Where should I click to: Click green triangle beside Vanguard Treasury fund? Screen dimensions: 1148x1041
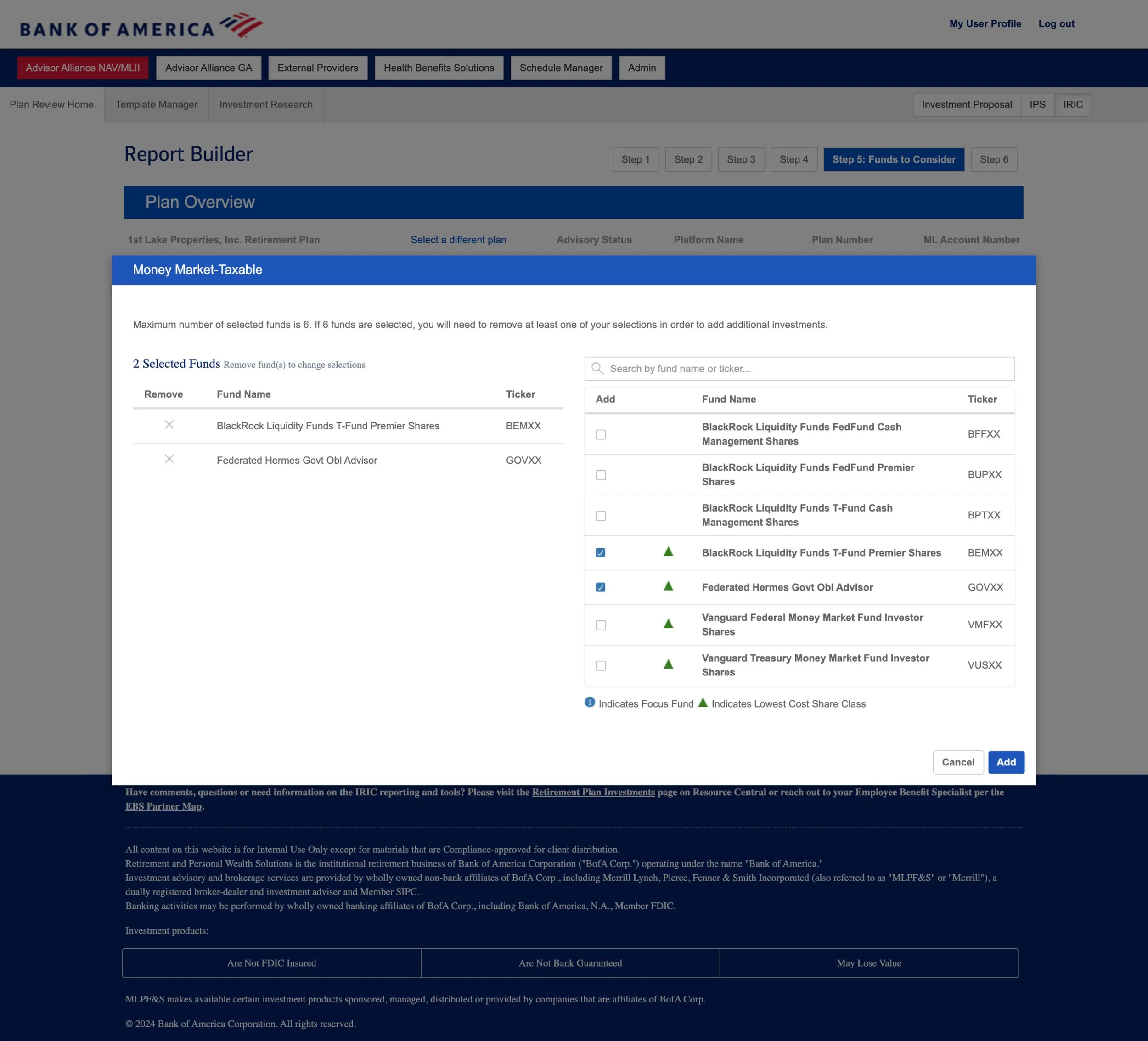(668, 664)
